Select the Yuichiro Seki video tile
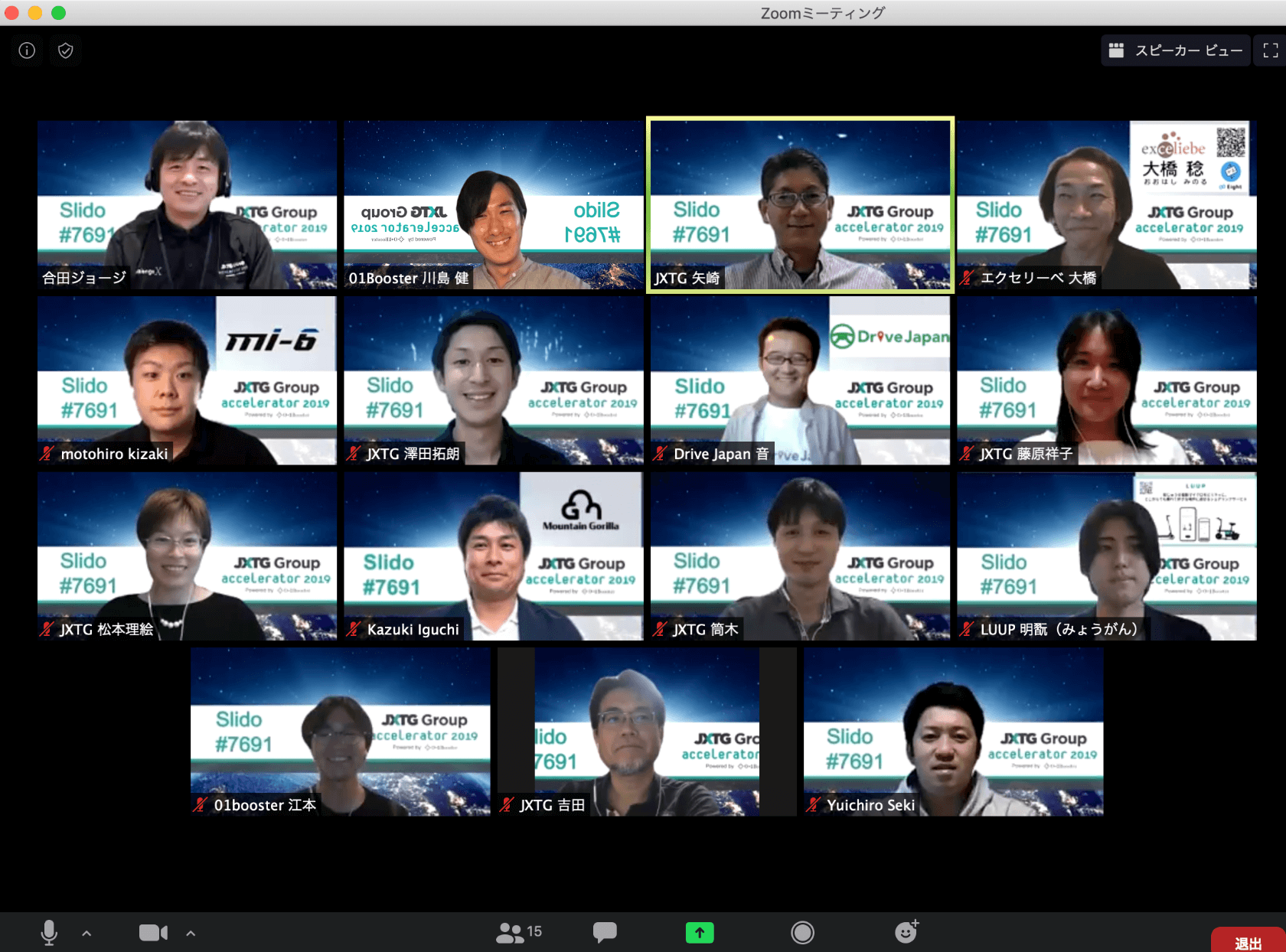The image size is (1286, 952). pos(954,732)
